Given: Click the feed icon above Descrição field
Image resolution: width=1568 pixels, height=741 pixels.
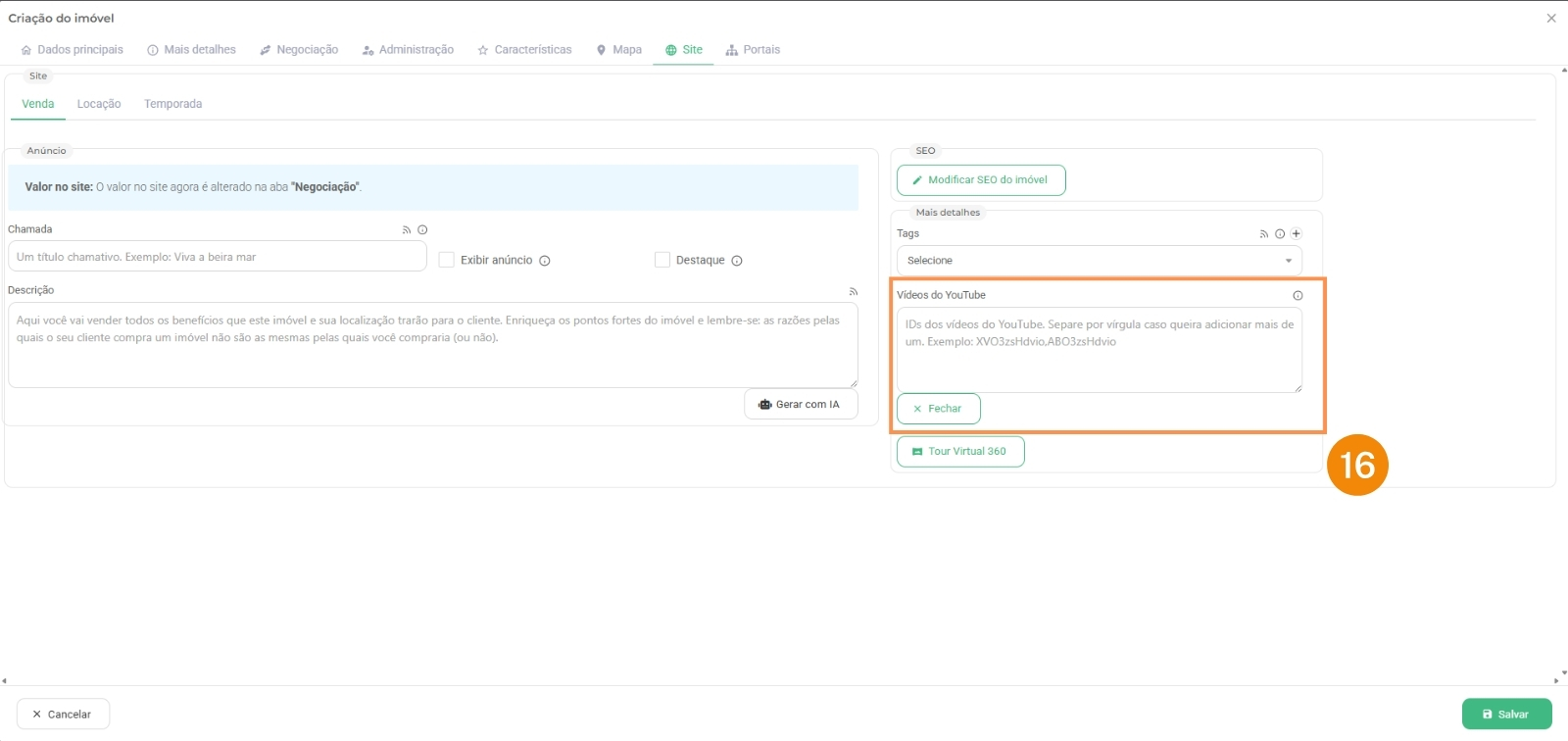Looking at the screenshot, I should 854,292.
